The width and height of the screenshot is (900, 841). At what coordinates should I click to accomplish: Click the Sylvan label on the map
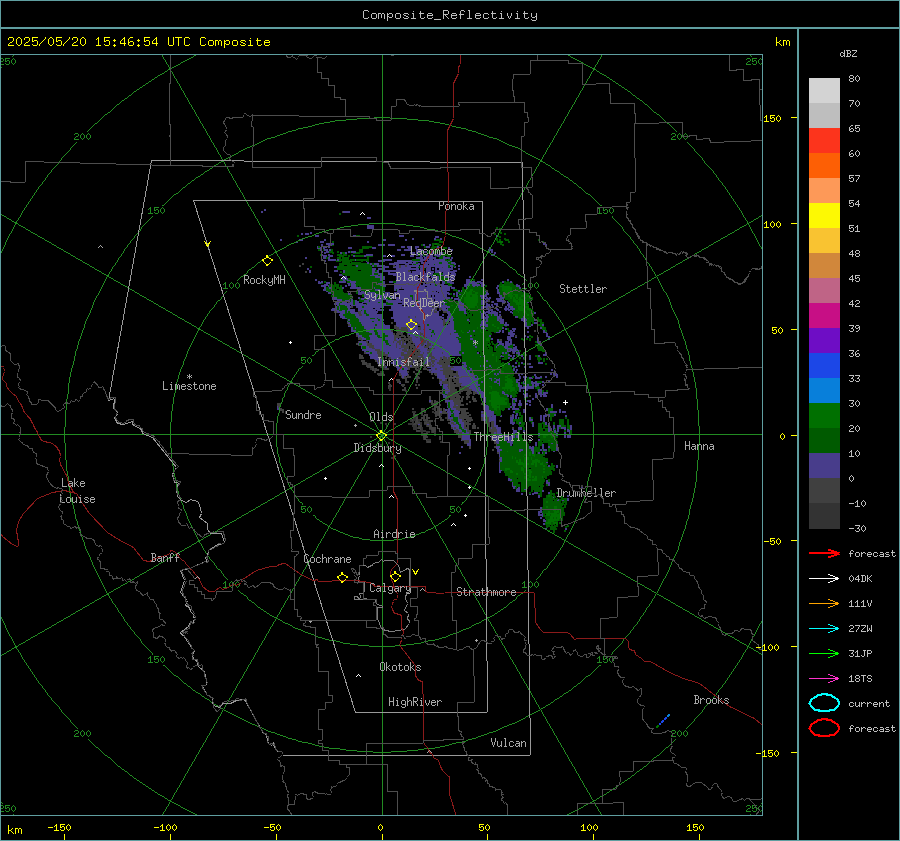[382, 295]
